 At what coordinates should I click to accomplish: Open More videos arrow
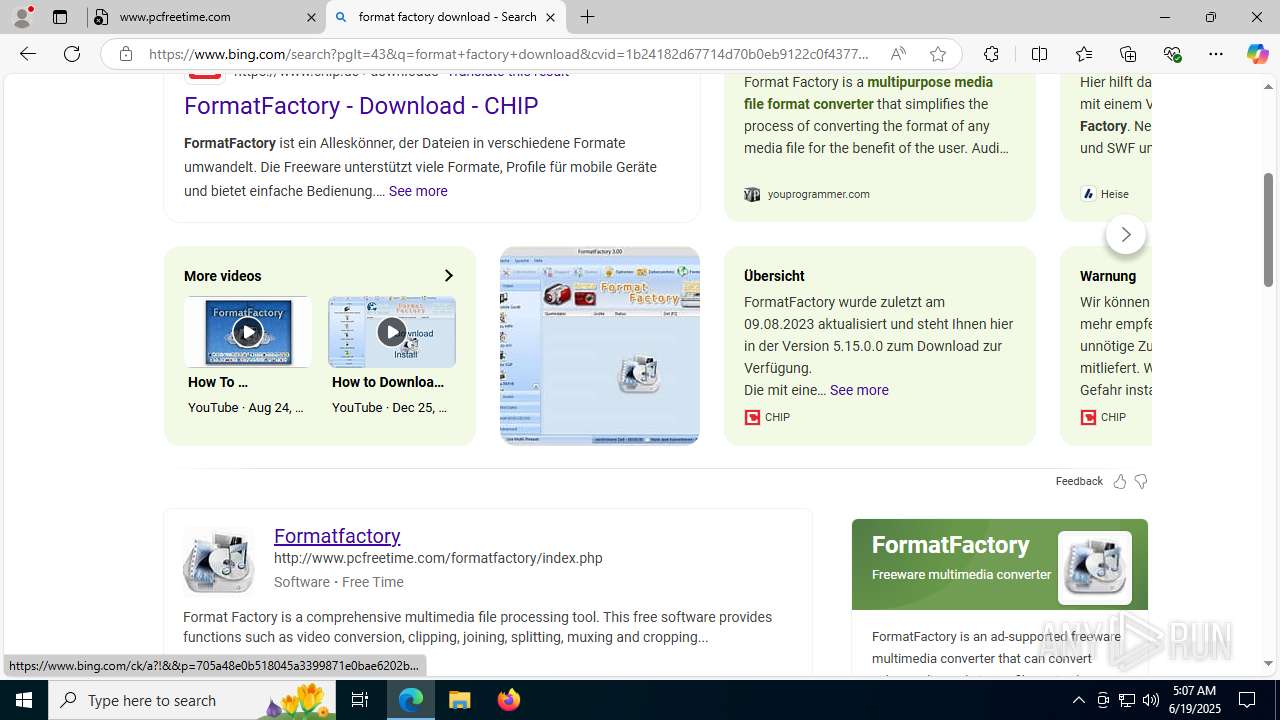point(448,276)
